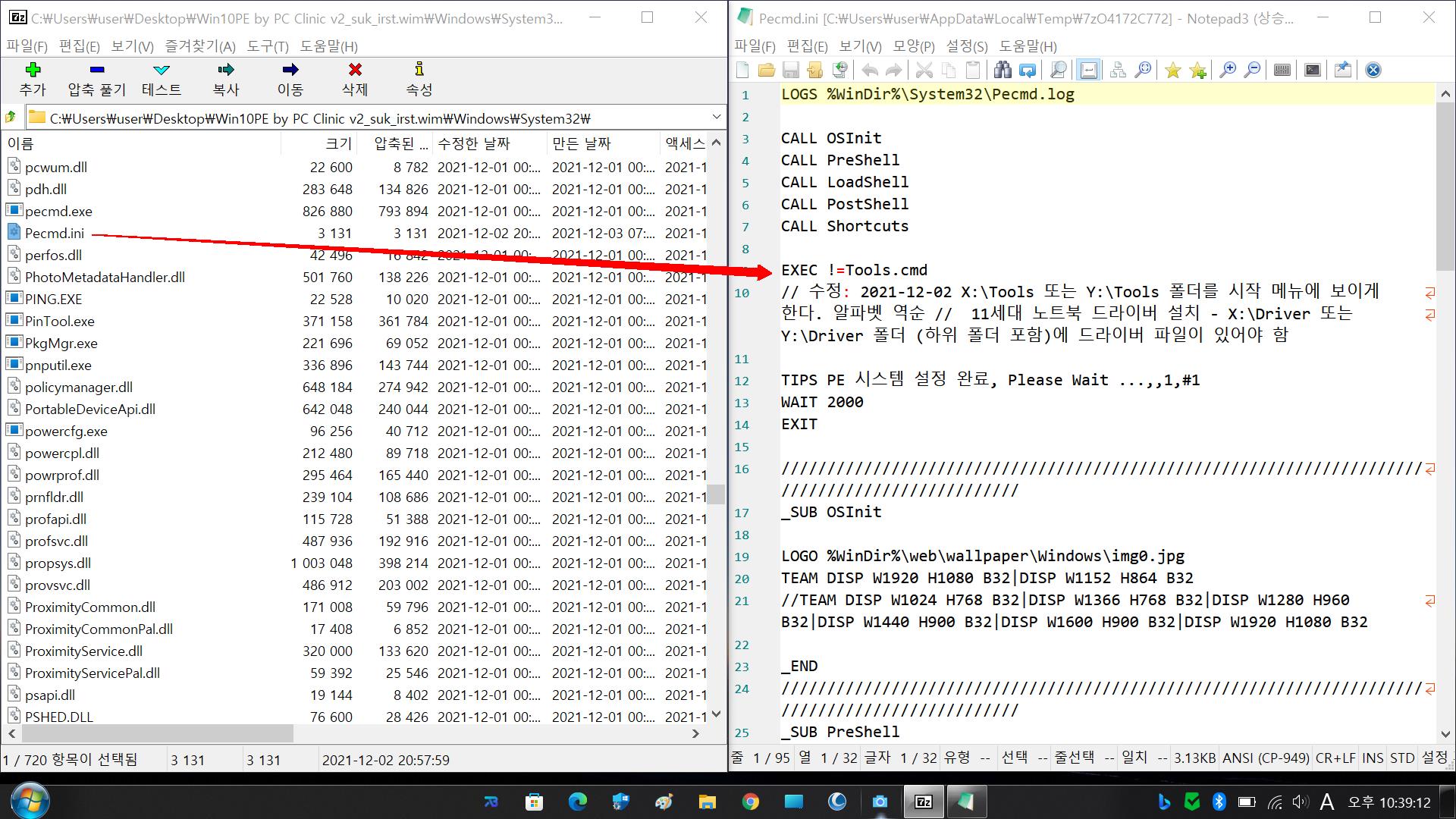This screenshot has height=819, width=1456.
Task: Open 모양(P) menu in Notepad3
Action: point(914,46)
